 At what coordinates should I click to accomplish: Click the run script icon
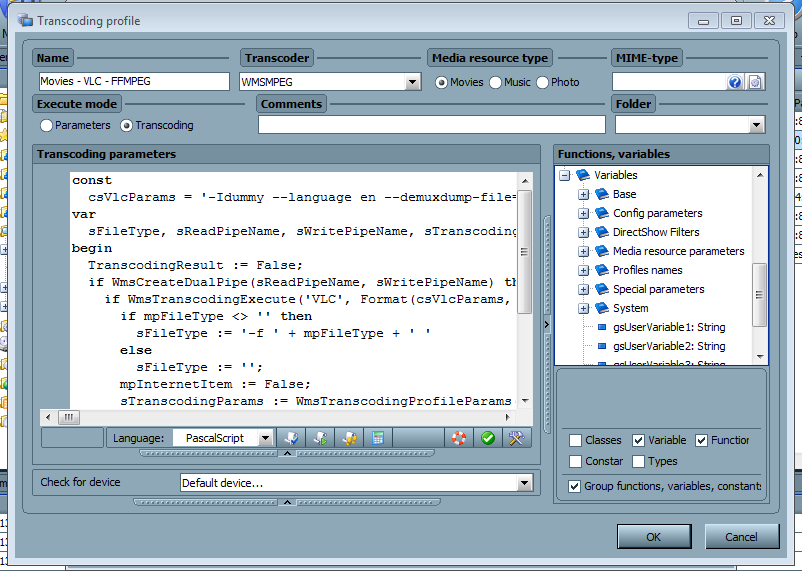(x=320, y=438)
